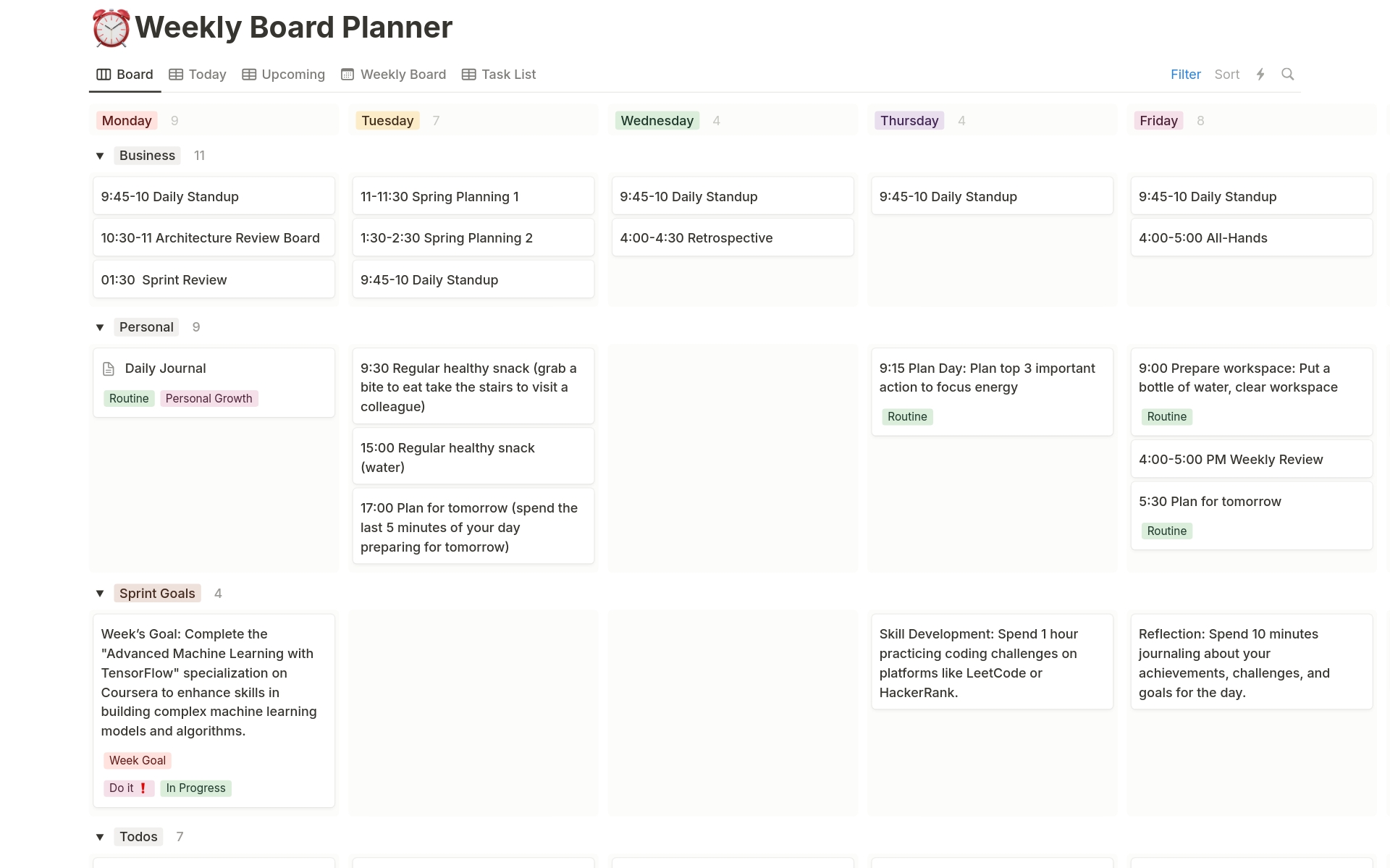Click the document icon on Daily Journal card
This screenshot has height=868, width=1390.
pyautogui.click(x=109, y=368)
